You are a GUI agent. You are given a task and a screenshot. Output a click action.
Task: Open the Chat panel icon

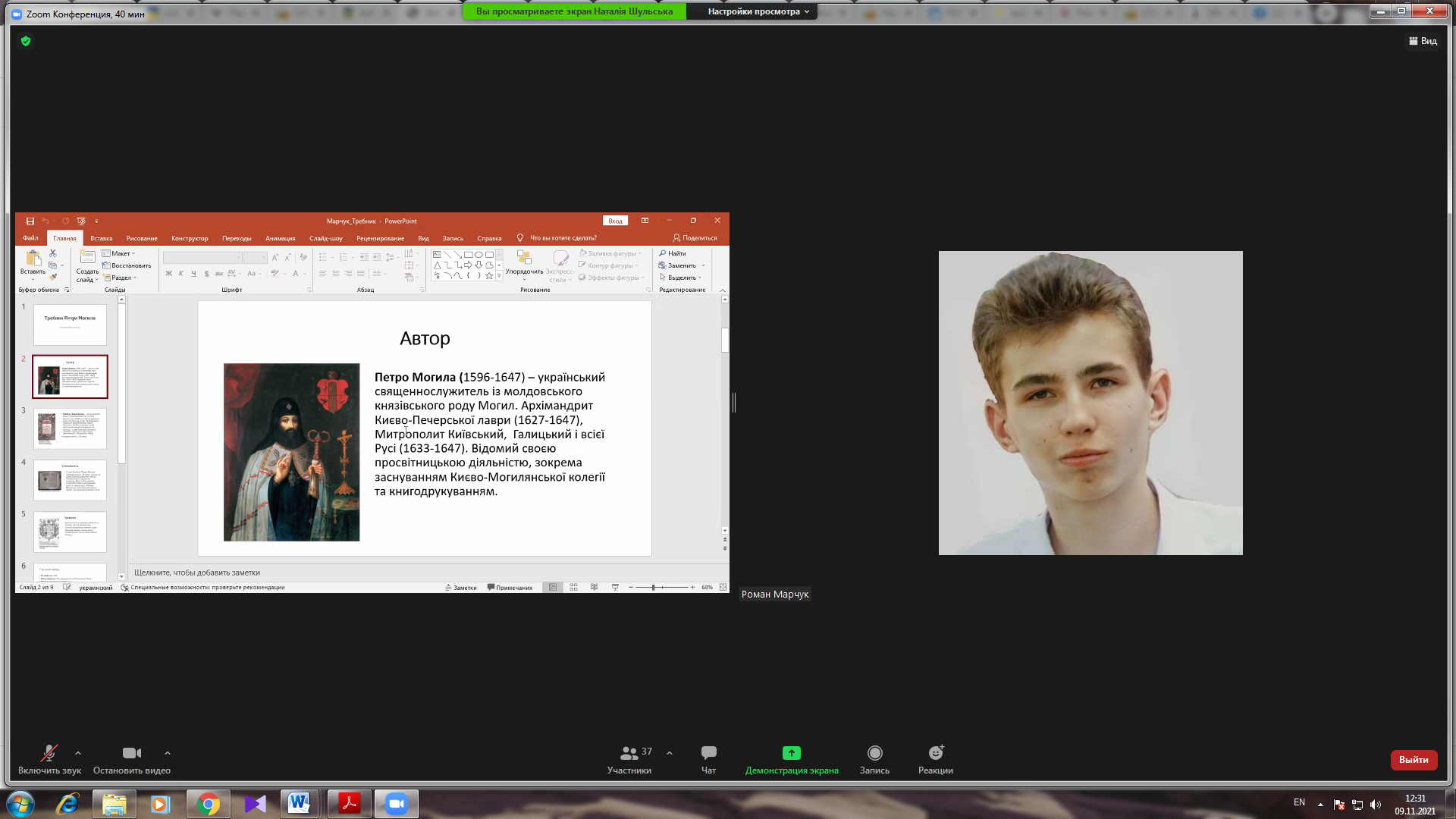click(x=708, y=753)
